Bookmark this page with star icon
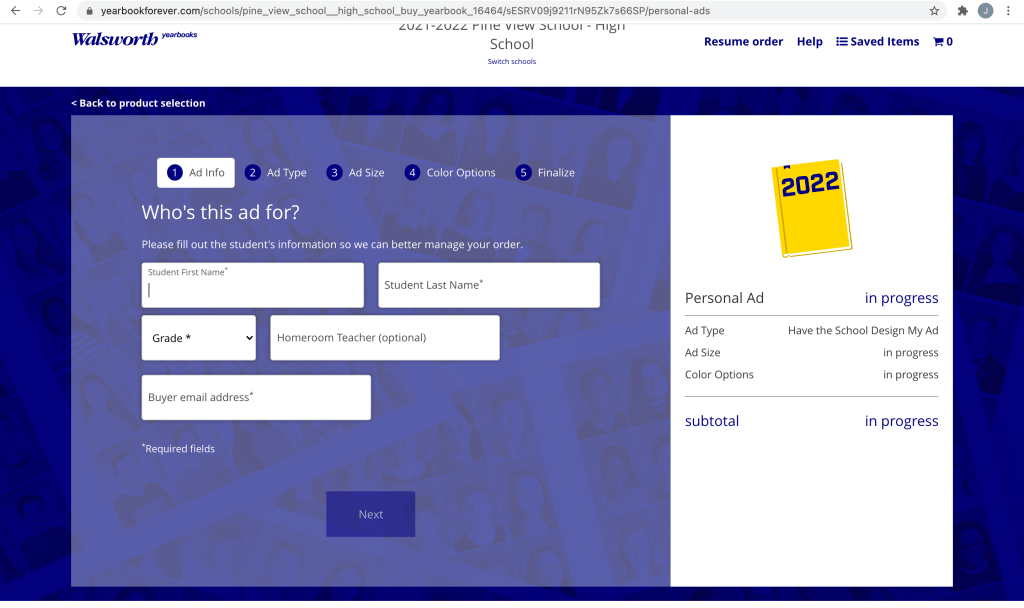Screen dimensions: 1024x608 pyautogui.click(x=934, y=11)
